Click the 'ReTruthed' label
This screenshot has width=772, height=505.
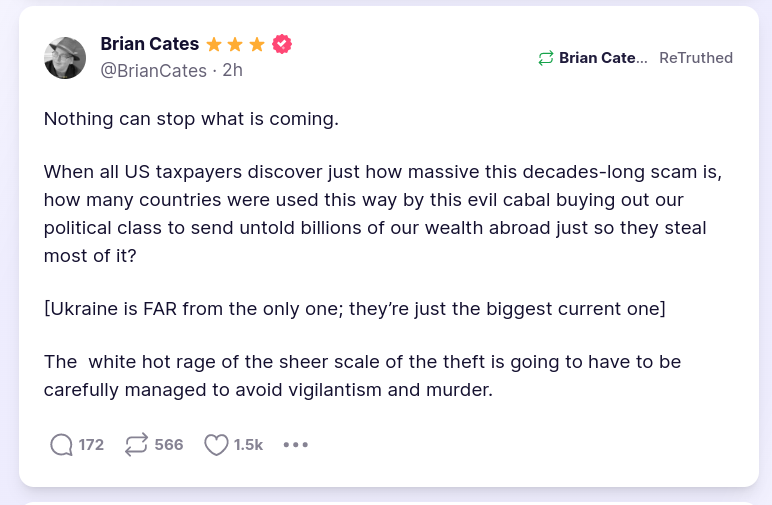click(x=696, y=58)
